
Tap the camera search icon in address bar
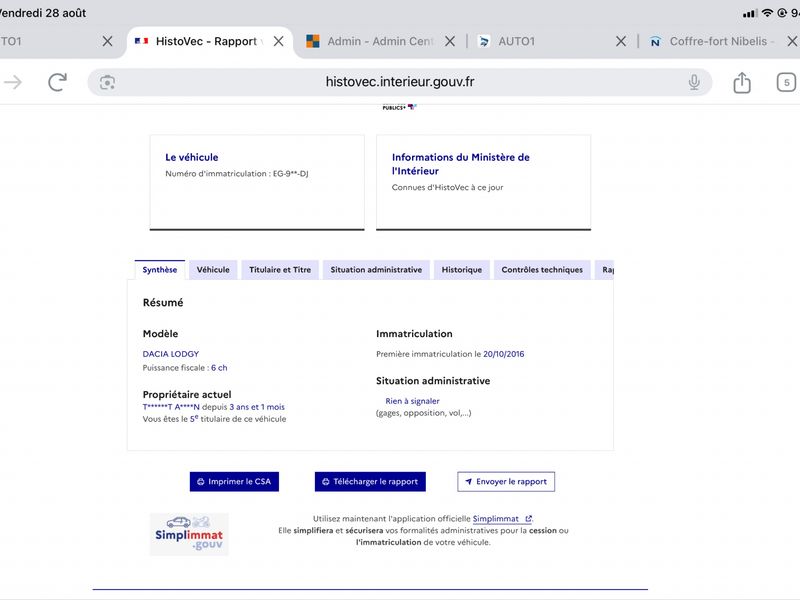[x=107, y=83]
